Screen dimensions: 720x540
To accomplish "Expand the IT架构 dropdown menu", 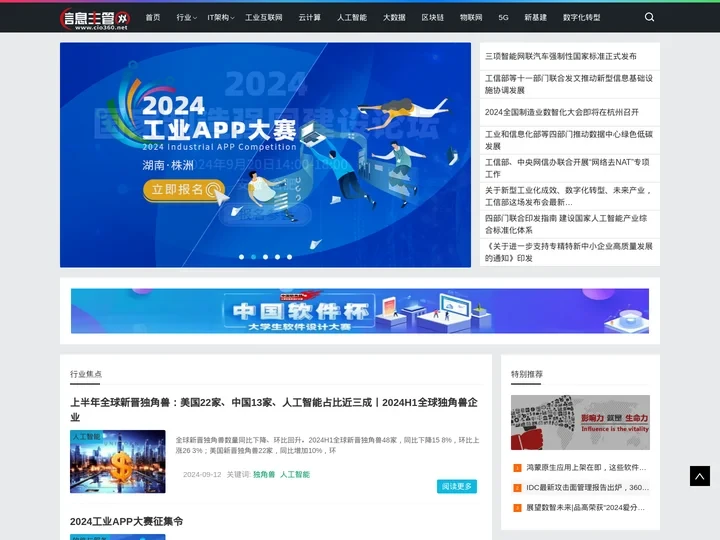I will [220, 17].
